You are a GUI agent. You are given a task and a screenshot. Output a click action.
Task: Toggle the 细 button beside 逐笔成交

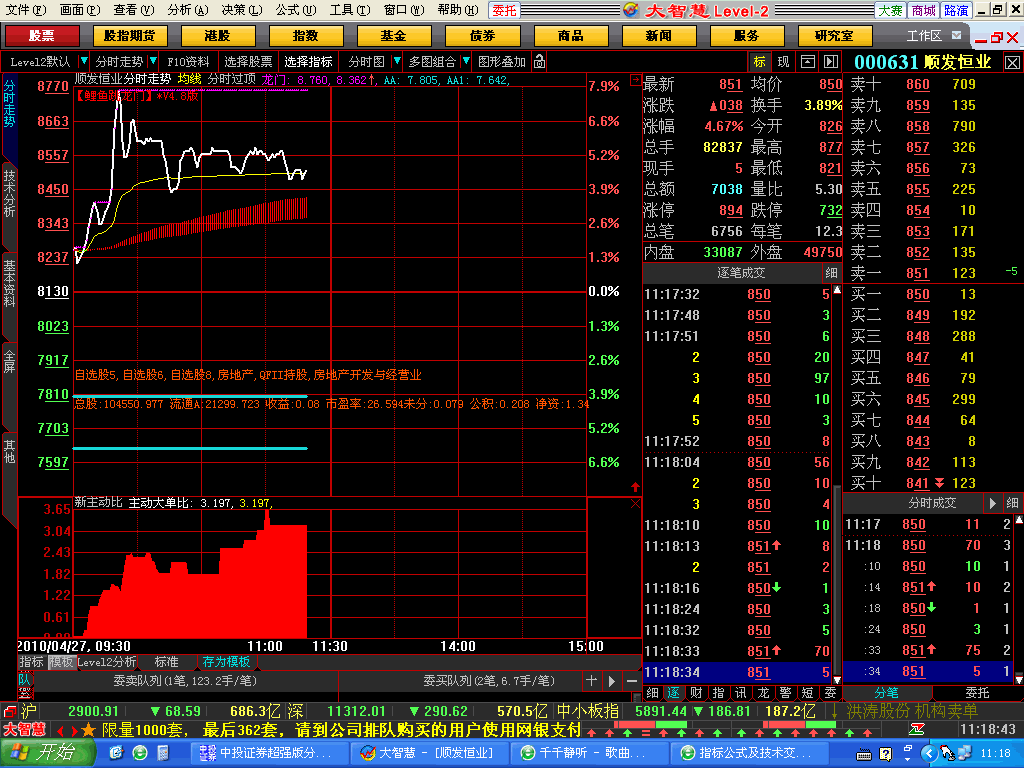(832, 272)
